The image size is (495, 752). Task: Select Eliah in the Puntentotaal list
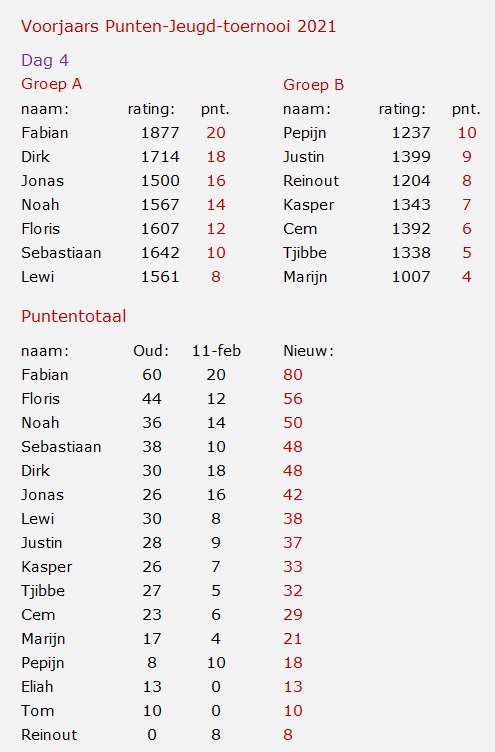point(37,687)
